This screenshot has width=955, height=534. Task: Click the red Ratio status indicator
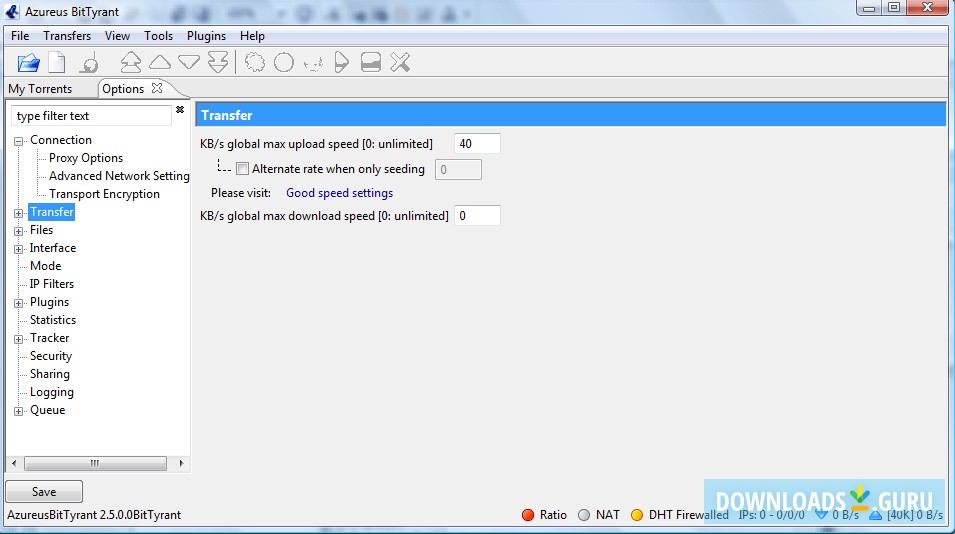(x=528, y=515)
